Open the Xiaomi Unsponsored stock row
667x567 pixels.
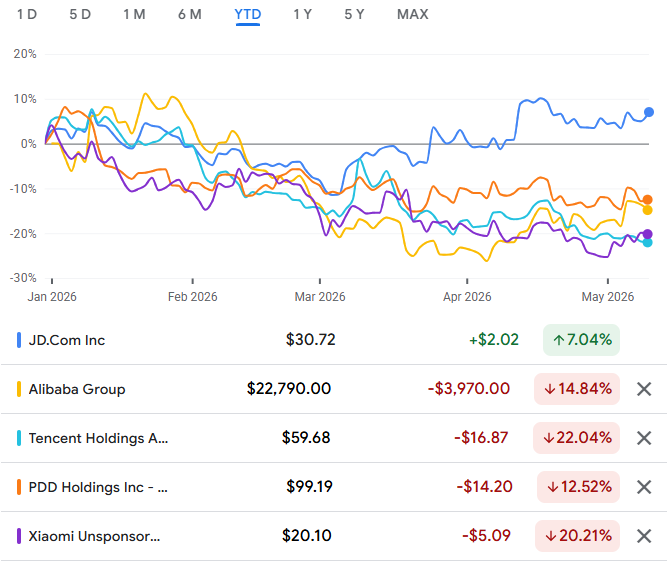[334, 536]
